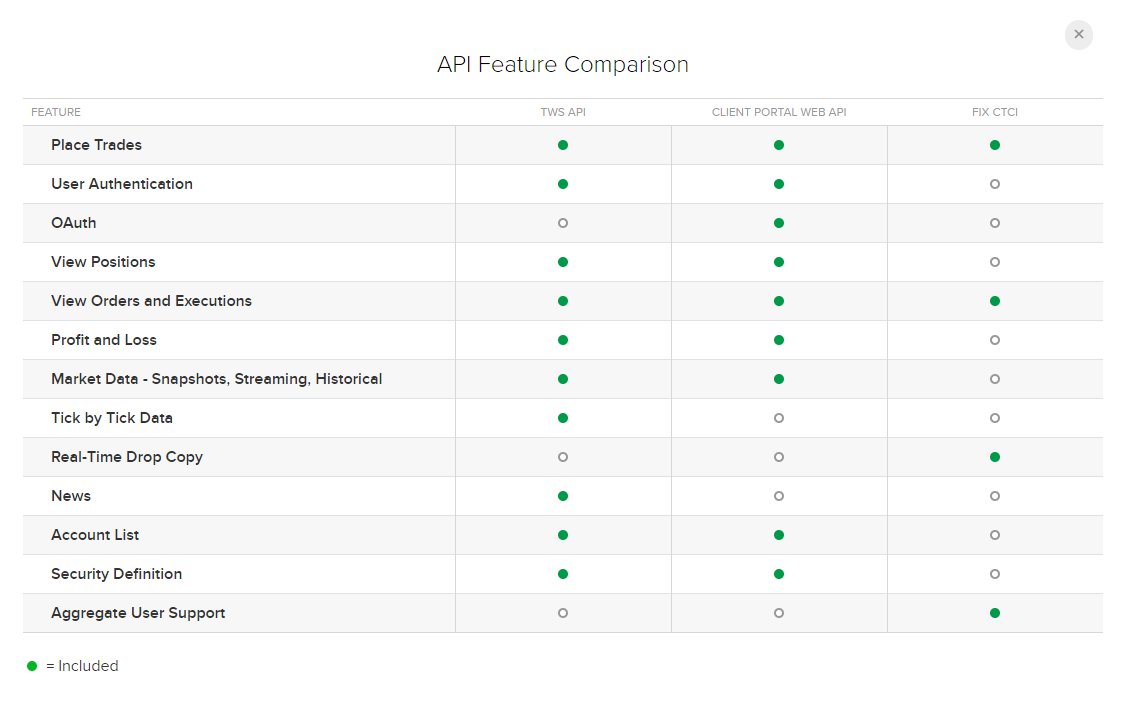Click the Place Trades feature row label
The width and height of the screenshot is (1124, 712).
pyautogui.click(x=97, y=145)
